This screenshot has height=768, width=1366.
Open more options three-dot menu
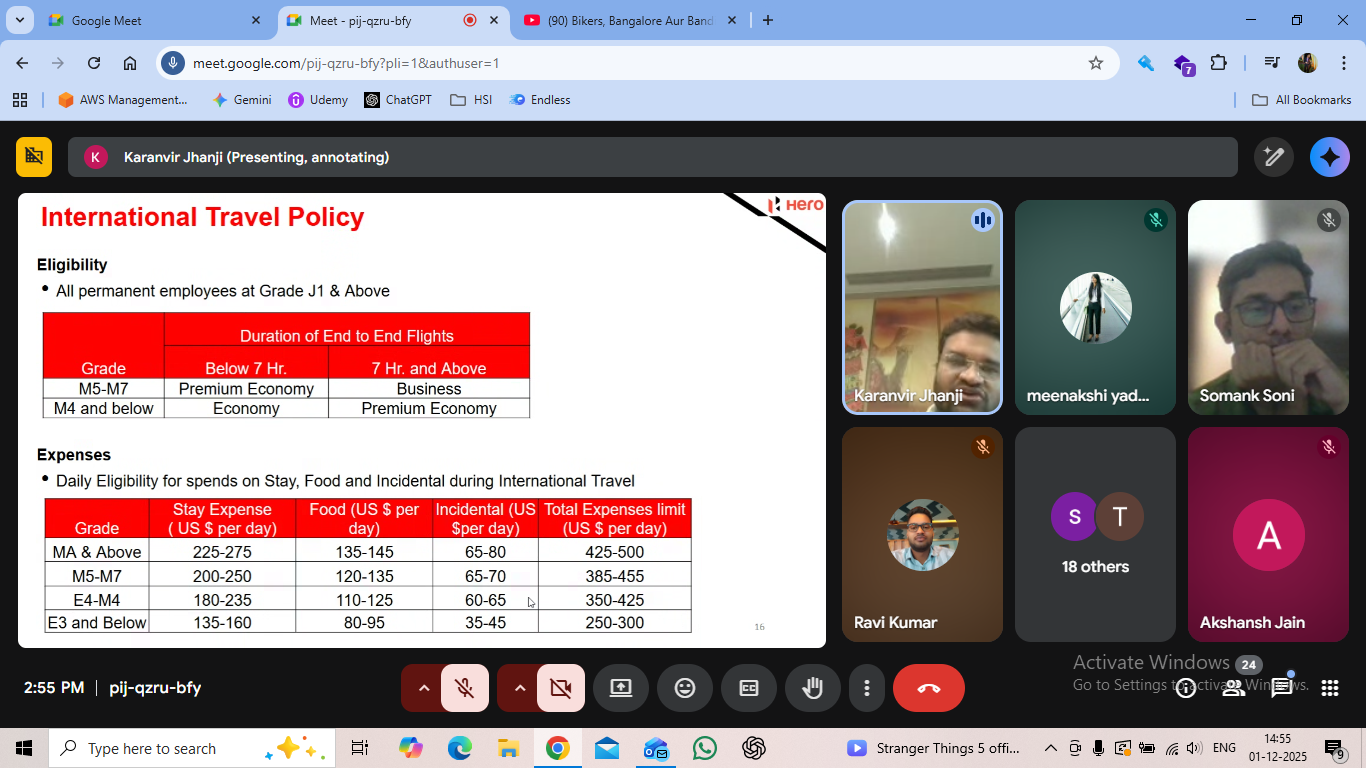point(867,688)
